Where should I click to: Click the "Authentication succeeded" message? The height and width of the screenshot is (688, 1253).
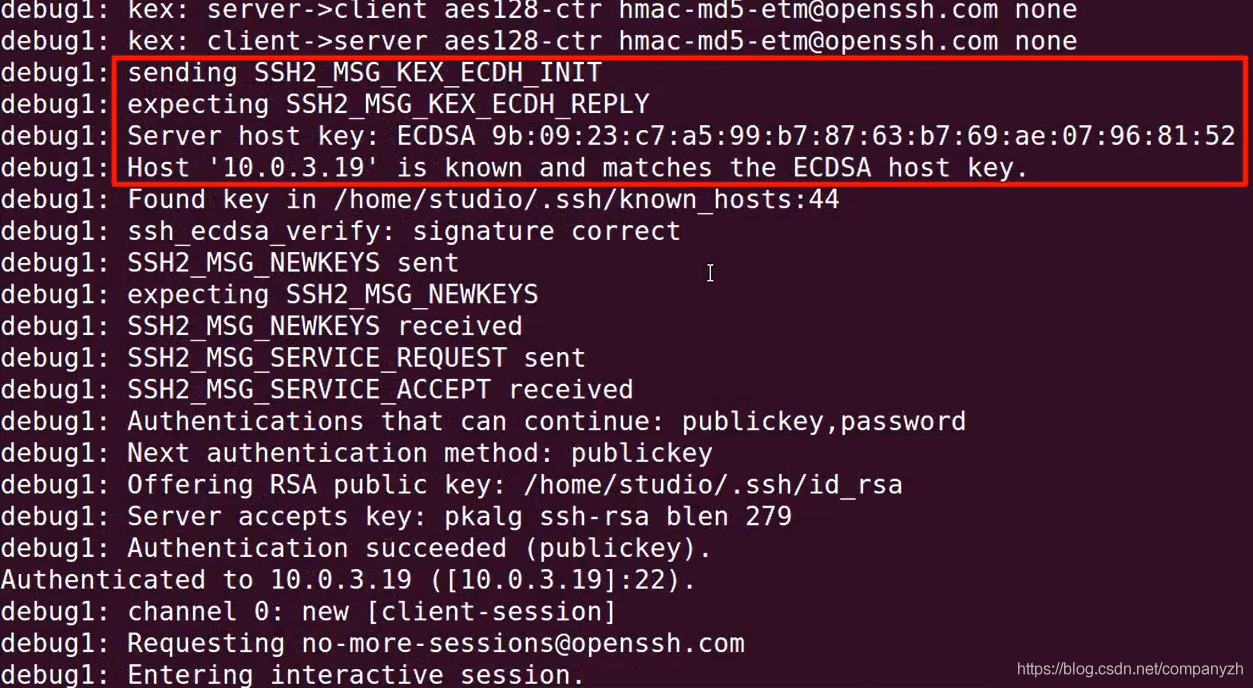click(x=356, y=548)
